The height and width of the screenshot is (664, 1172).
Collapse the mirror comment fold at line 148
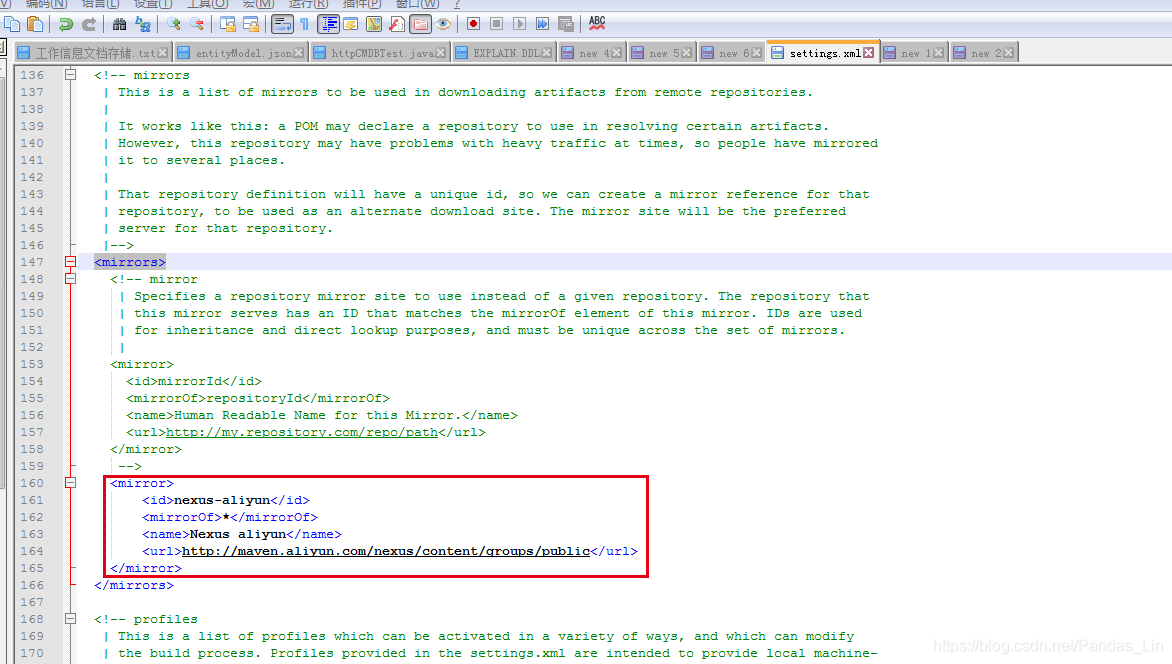pyautogui.click(x=70, y=279)
